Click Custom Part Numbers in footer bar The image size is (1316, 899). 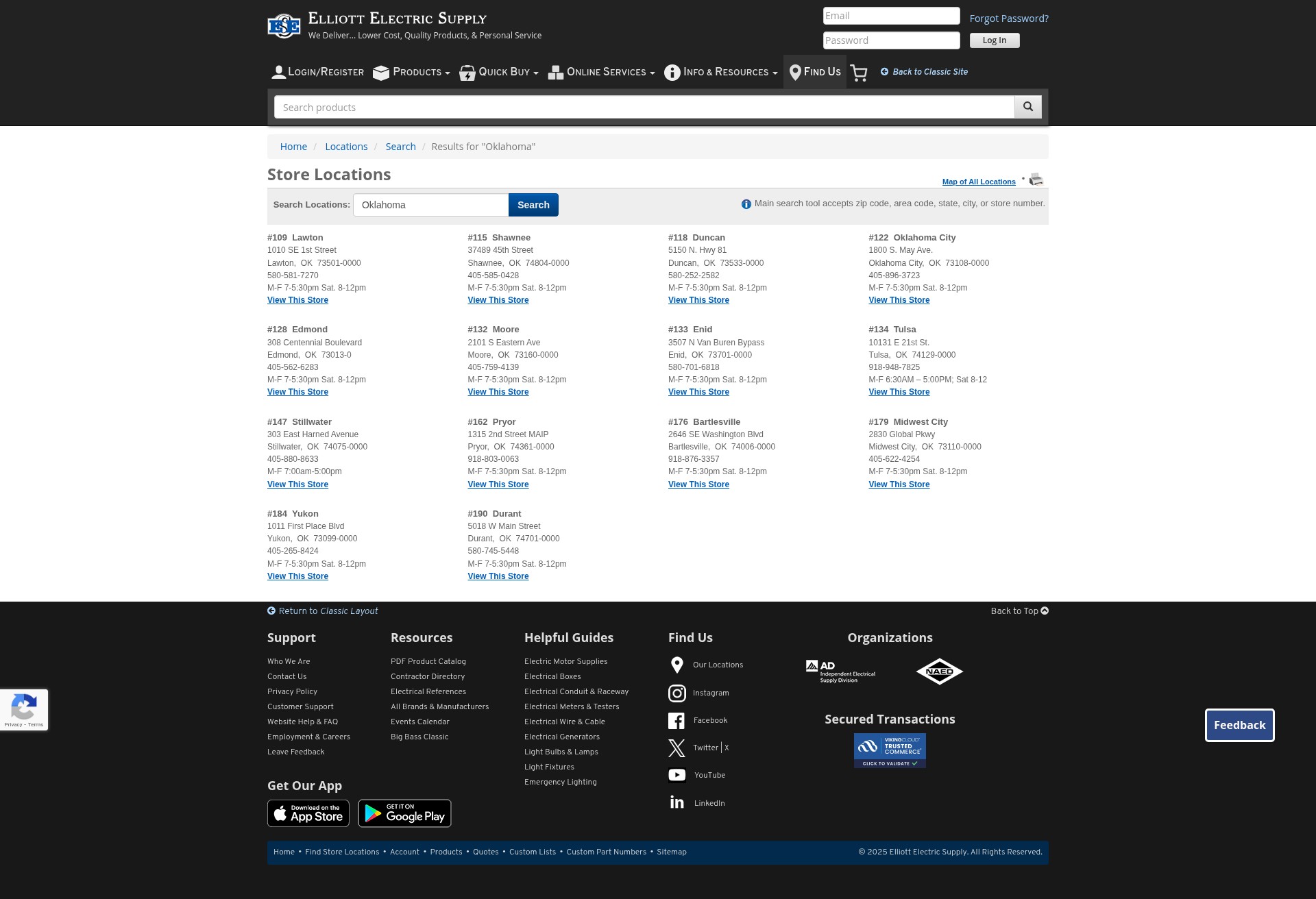pyautogui.click(x=606, y=852)
